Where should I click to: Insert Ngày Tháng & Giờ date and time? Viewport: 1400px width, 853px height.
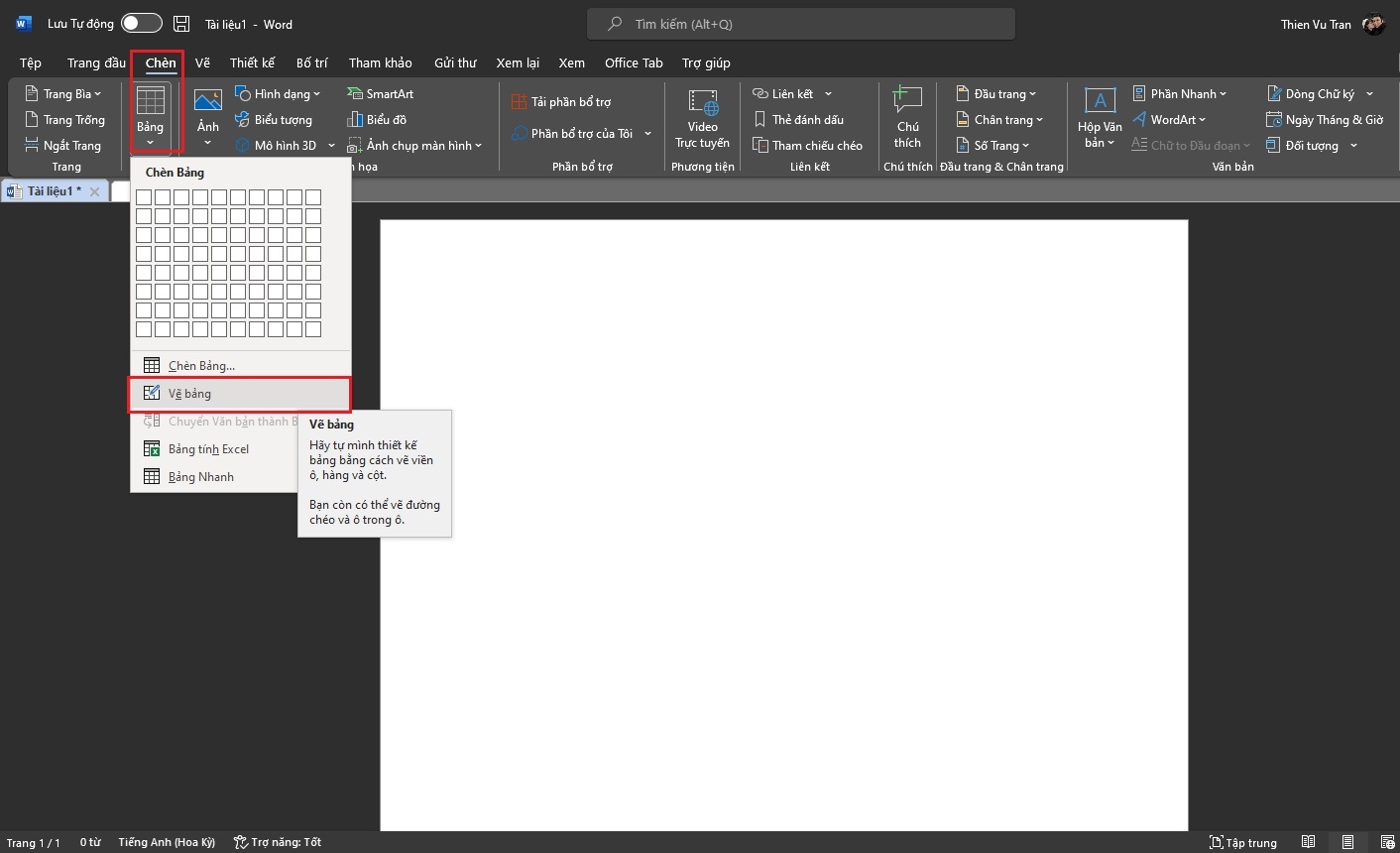click(1325, 120)
